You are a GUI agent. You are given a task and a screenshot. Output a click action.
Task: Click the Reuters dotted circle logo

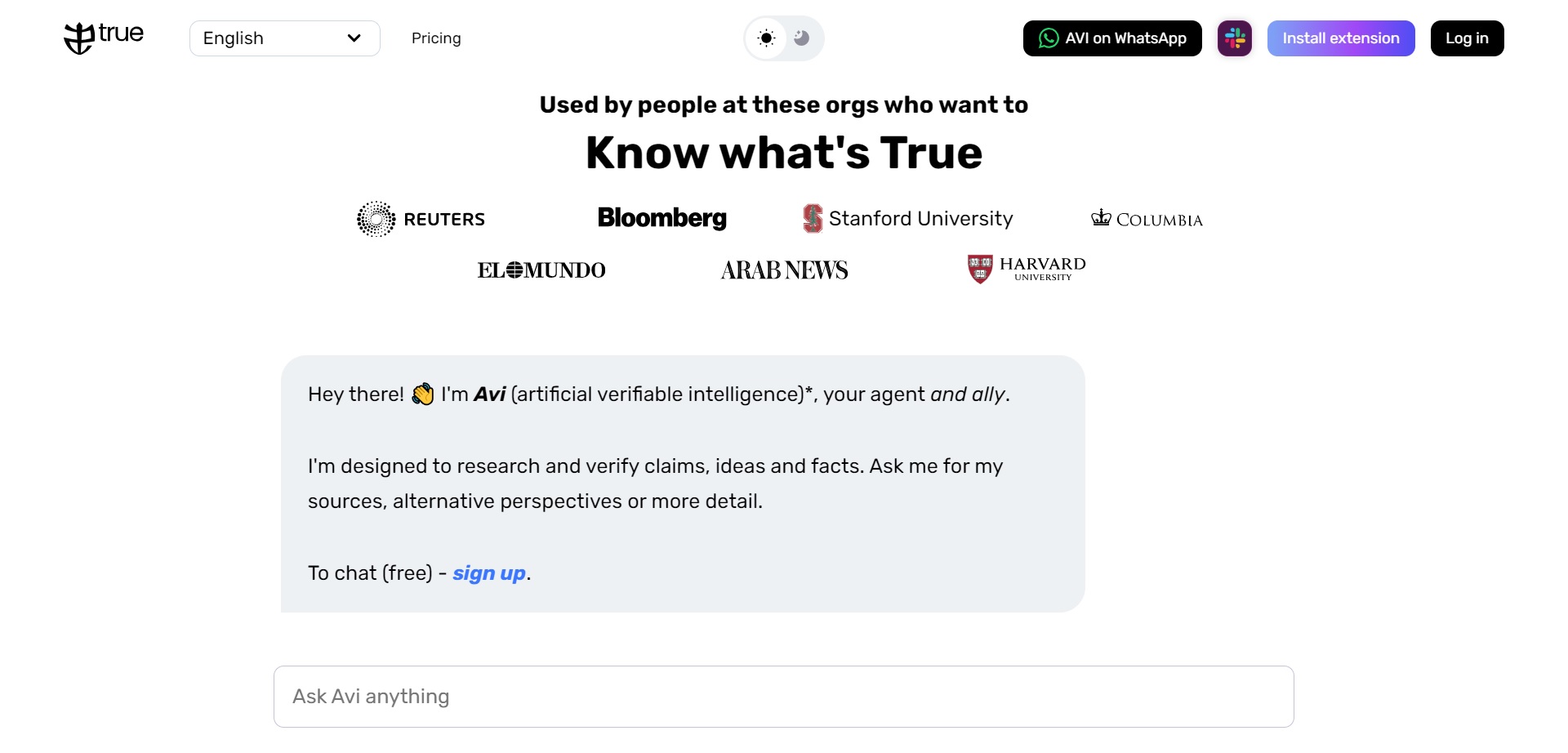click(376, 219)
